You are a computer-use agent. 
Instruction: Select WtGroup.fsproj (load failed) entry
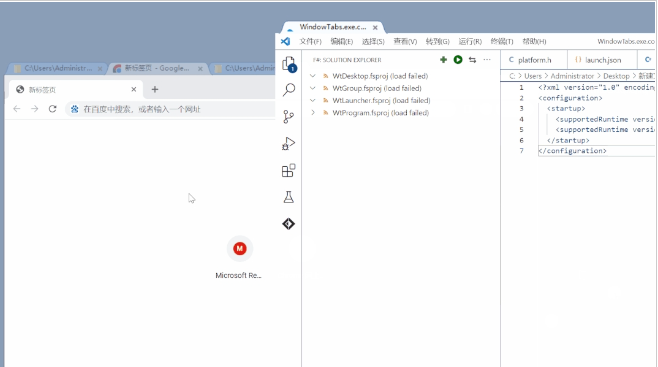tap(377, 88)
